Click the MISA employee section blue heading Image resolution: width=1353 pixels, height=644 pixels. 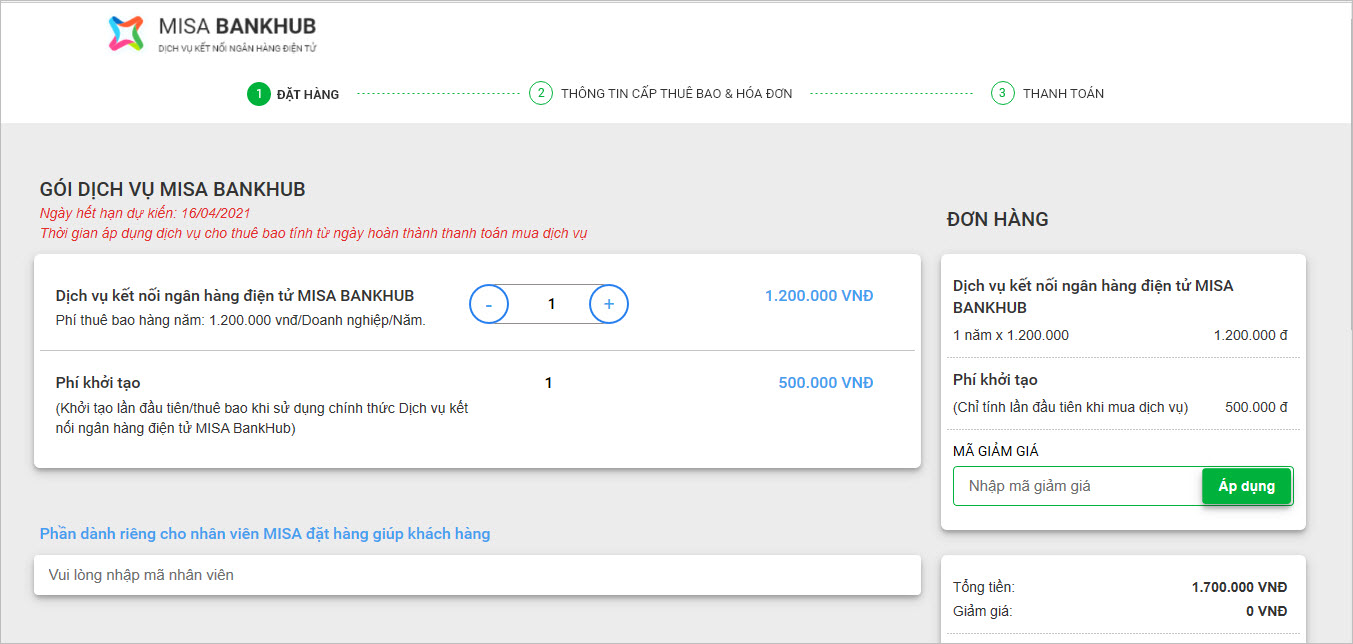(x=265, y=534)
